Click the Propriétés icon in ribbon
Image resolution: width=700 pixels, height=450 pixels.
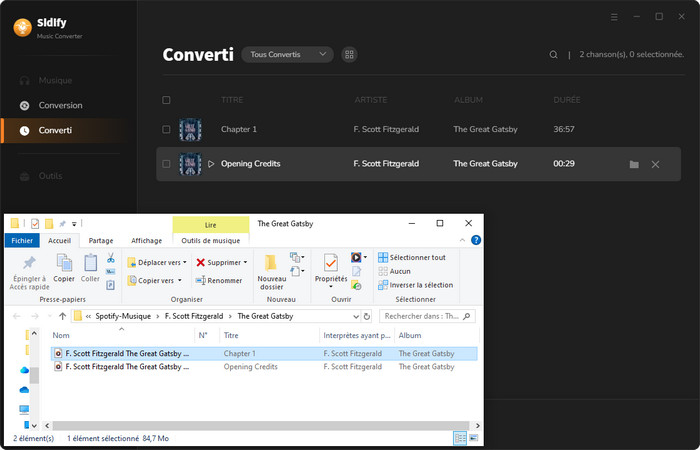330,264
